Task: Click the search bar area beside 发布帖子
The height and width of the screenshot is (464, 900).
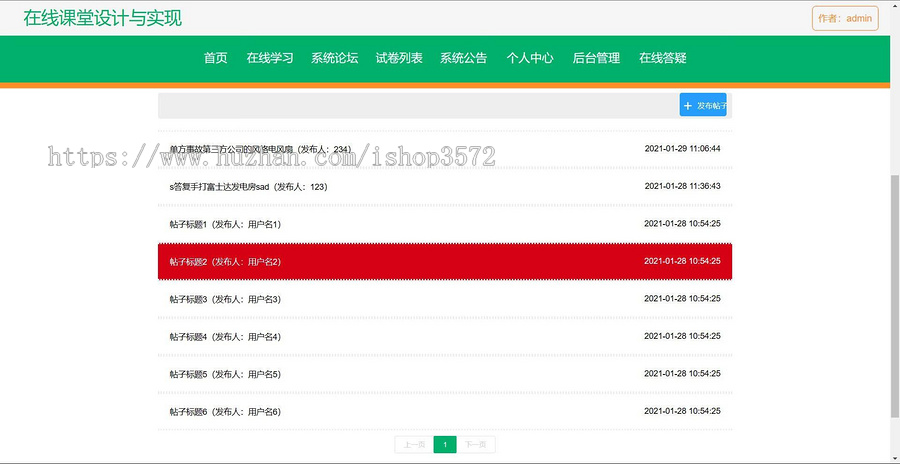Action: [418, 106]
